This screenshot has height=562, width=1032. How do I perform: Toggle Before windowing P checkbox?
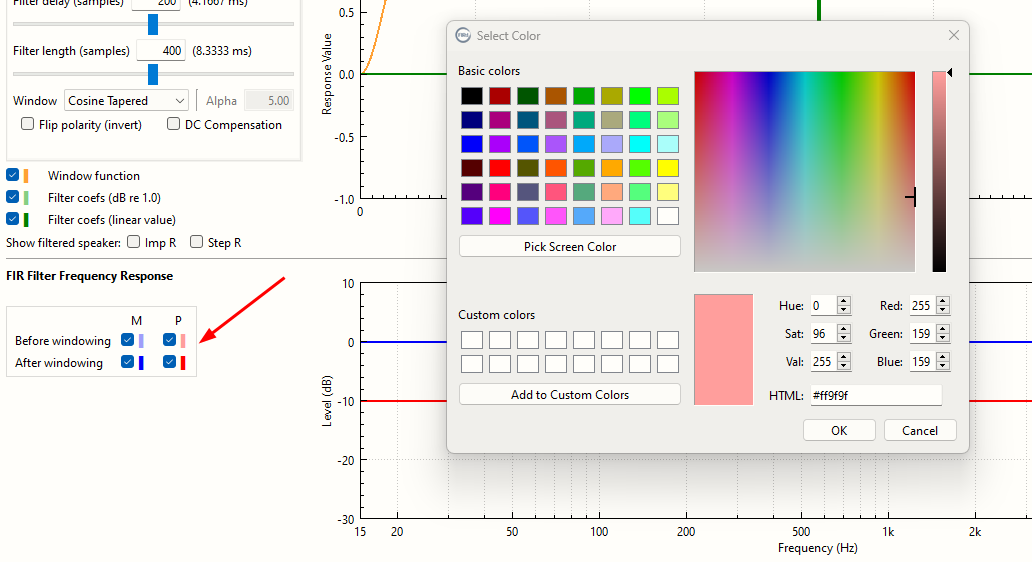170,340
